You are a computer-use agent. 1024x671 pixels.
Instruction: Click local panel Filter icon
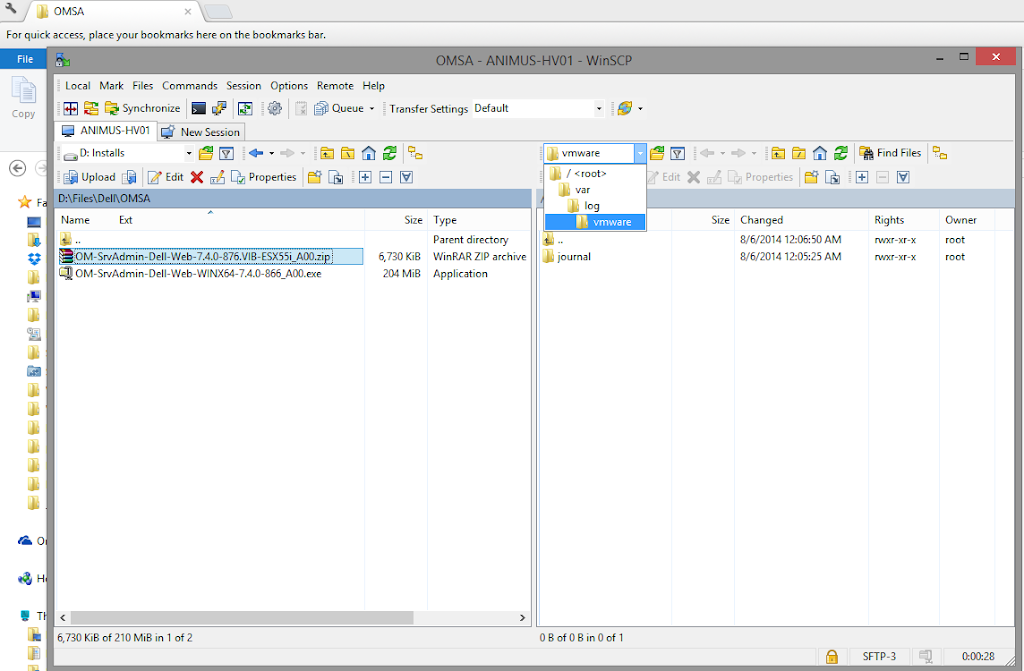[x=227, y=154]
